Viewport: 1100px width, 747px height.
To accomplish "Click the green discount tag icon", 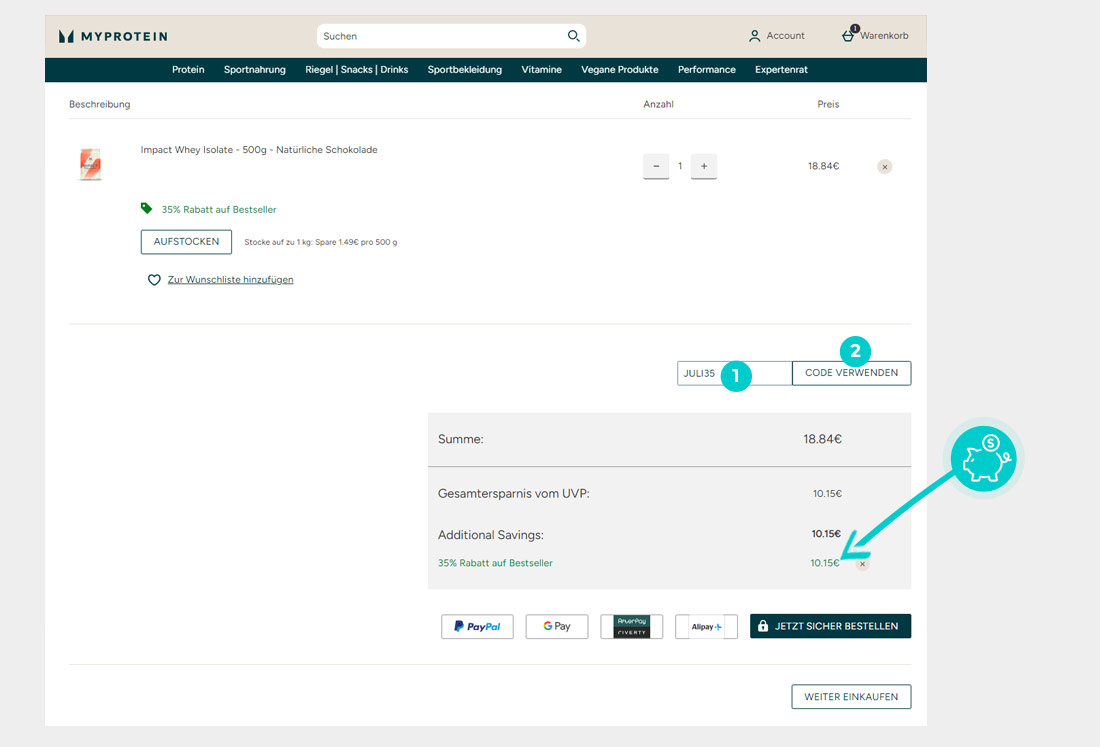I will tap(146, 208).
